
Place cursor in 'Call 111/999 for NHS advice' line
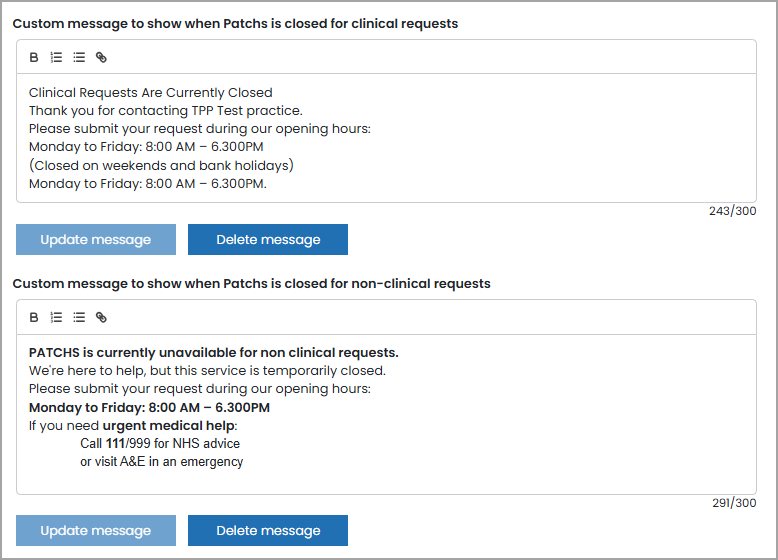[160, 443]
